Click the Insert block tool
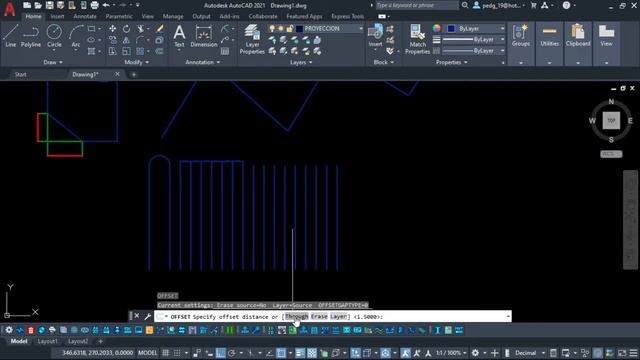This screenshot has height=360, width=640. point(375,36)
